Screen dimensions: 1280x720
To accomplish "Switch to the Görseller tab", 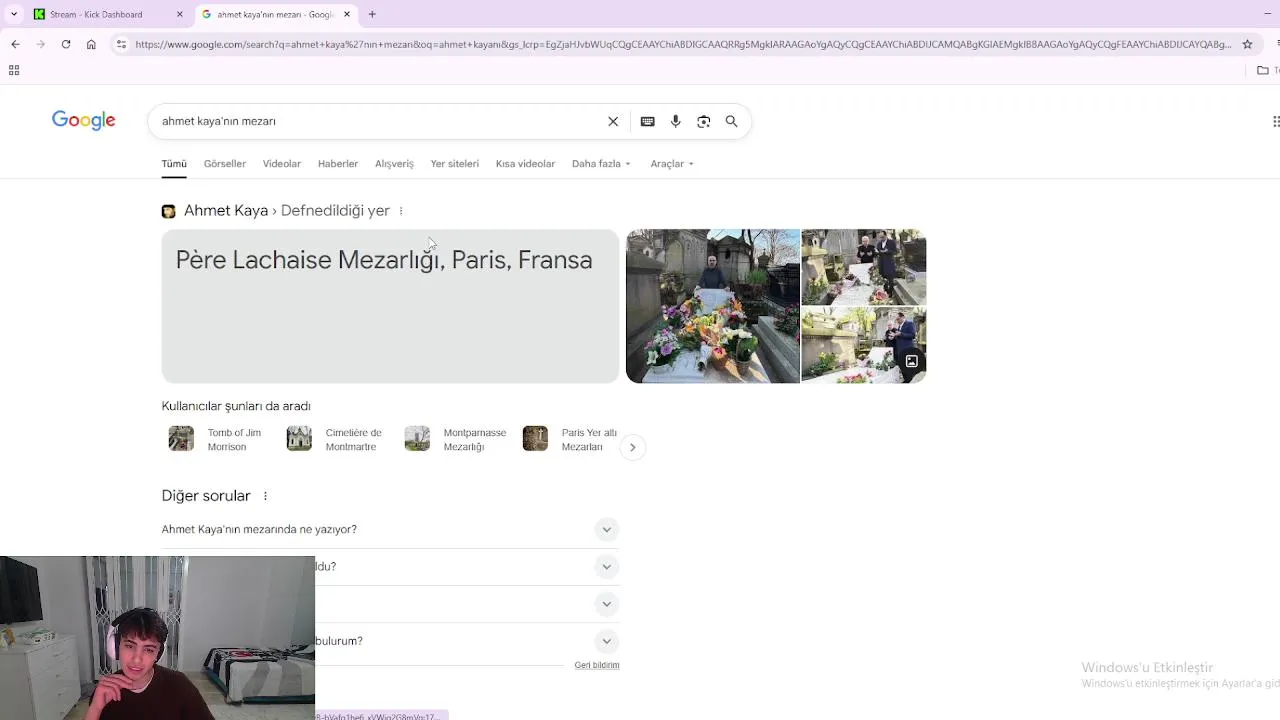I will click(x=224, y=164).
